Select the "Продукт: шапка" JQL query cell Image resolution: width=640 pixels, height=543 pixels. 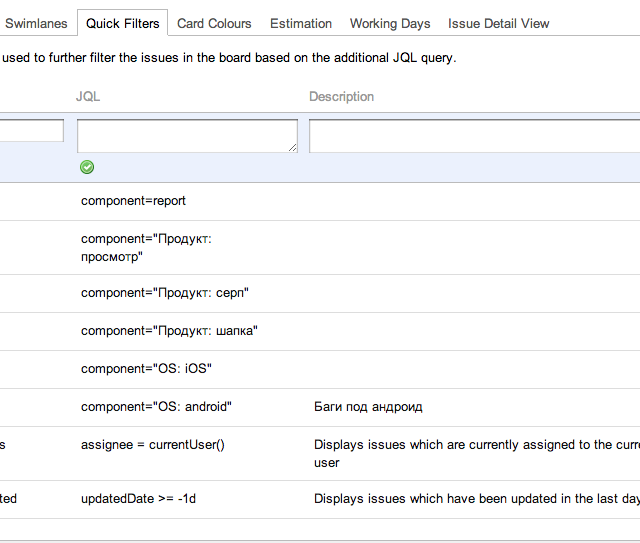click(x=170, y=331)
